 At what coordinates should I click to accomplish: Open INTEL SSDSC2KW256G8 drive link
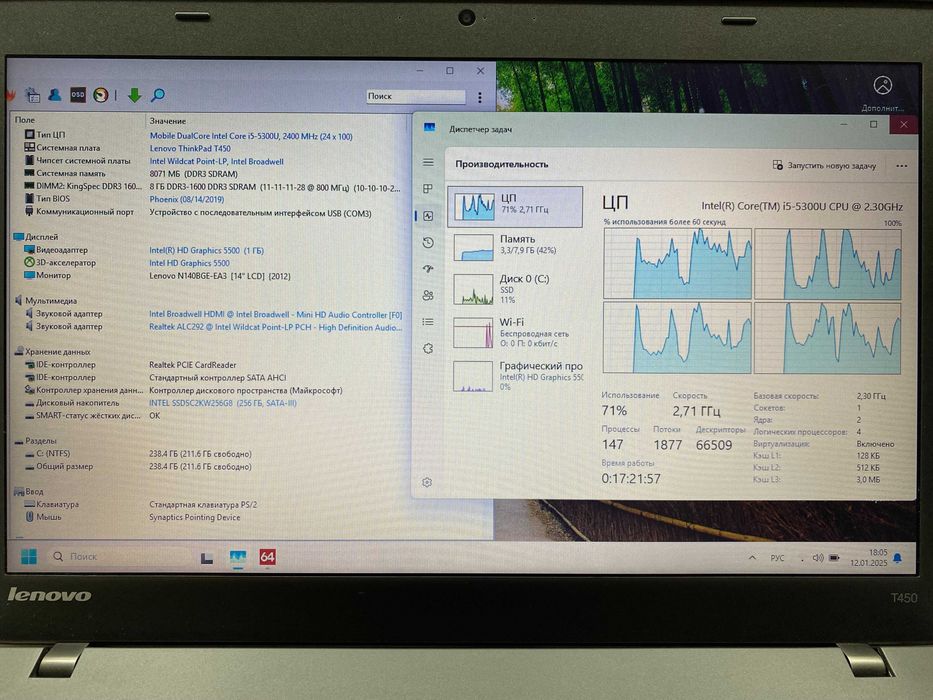(x=223, y=403)
